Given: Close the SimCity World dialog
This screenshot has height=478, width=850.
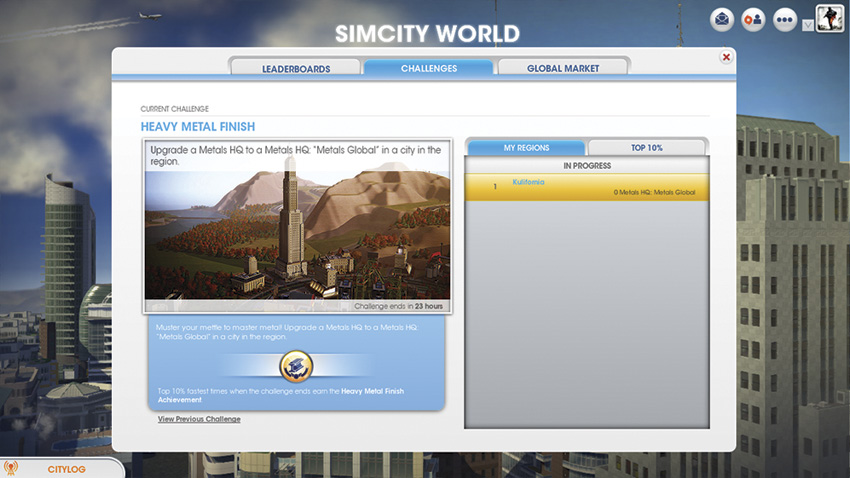Looking at the screenshot, I should pos(726,57).
